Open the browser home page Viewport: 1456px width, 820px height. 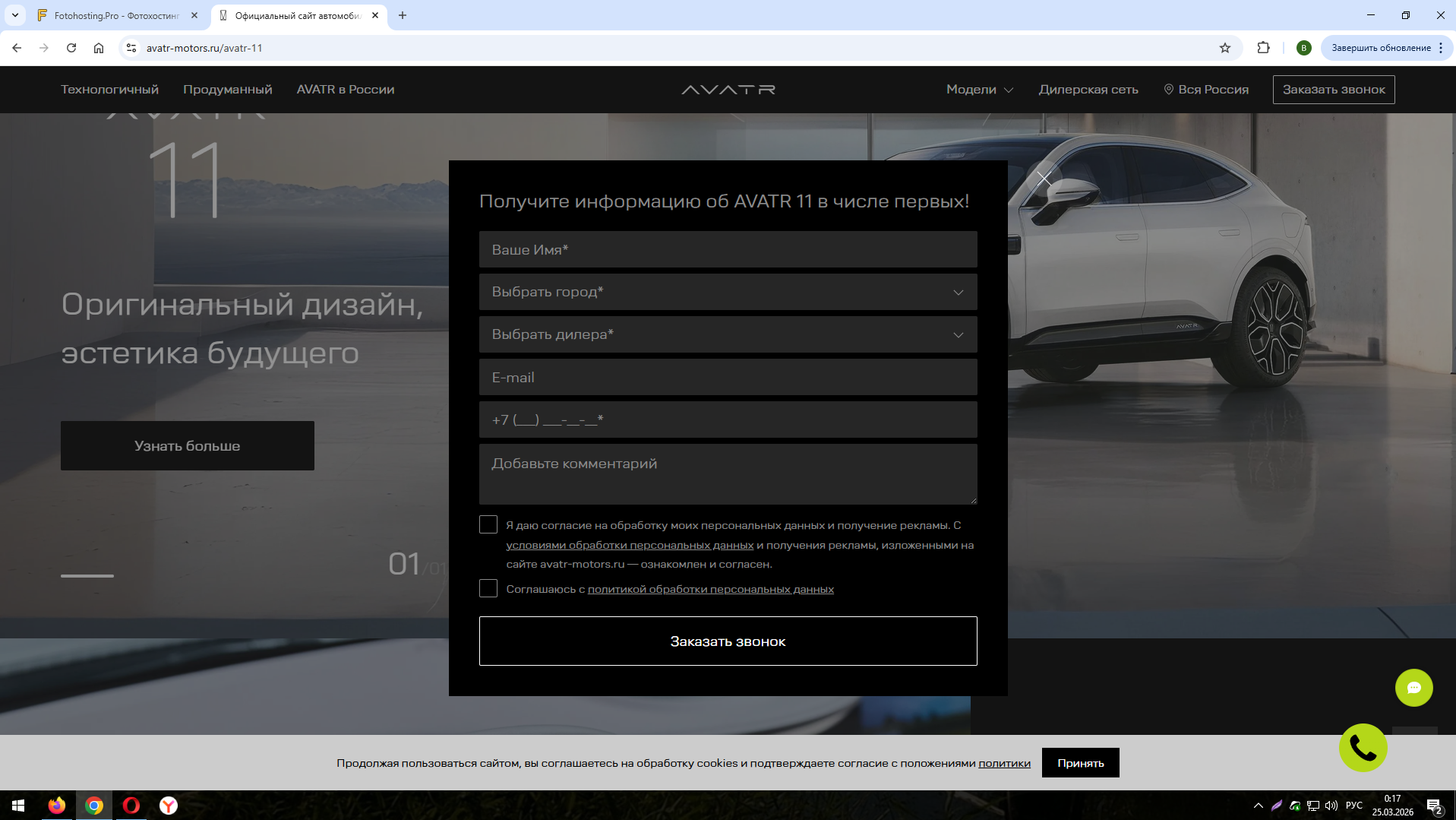pos(99,48)
